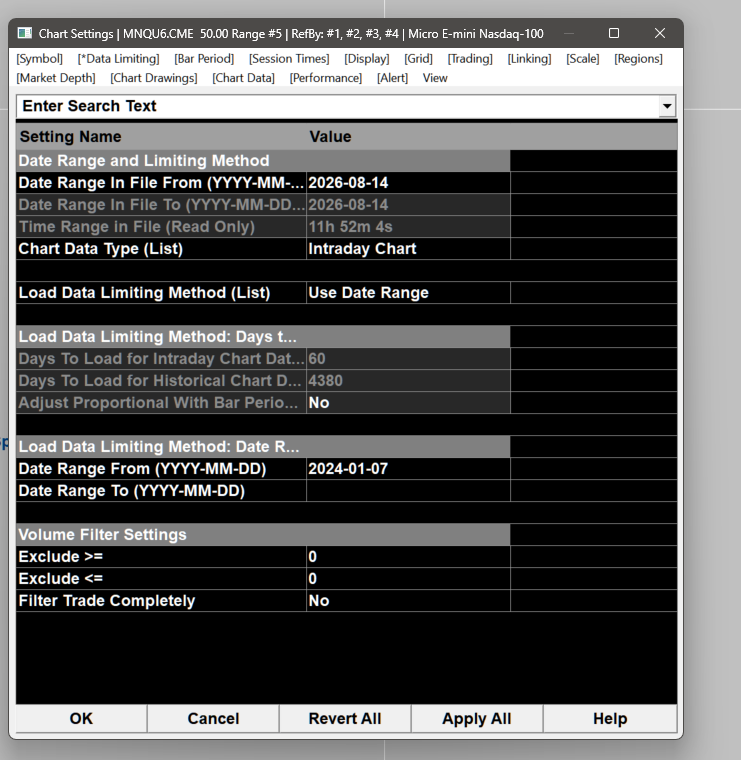Switch to the [Performance] tab
741x760 pixels.
pyautogui.click(x=326, y=78)
